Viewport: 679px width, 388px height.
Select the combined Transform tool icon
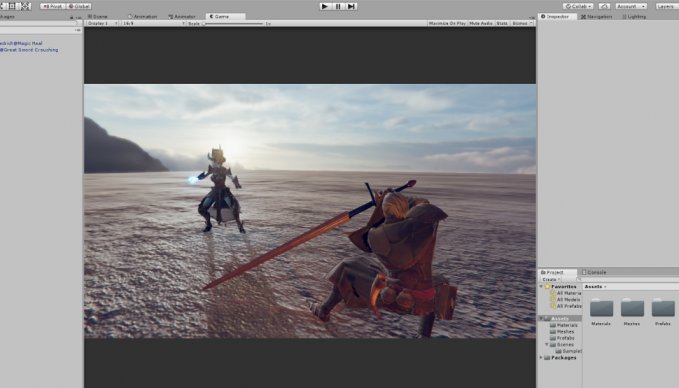tap(26, 6)
